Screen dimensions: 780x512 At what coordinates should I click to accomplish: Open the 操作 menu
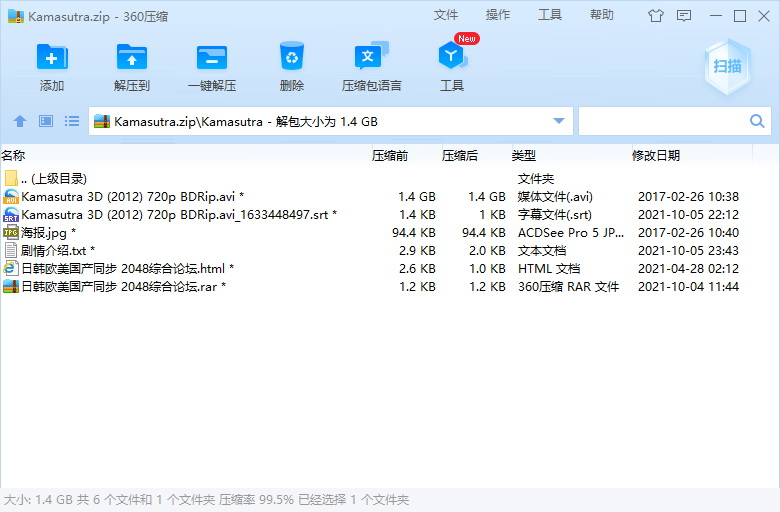click(x=497, y=15)
